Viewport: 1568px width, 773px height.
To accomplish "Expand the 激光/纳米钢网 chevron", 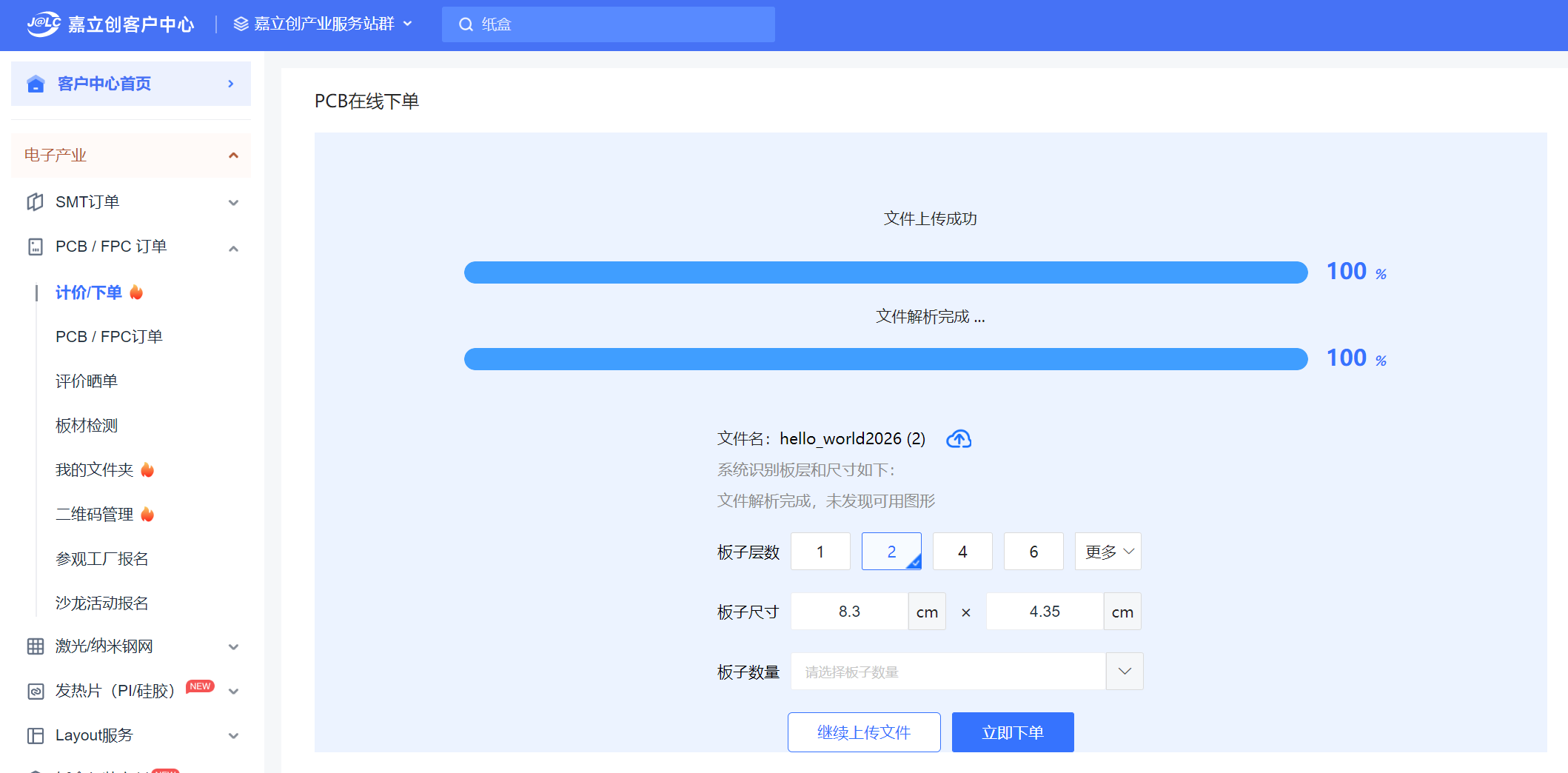I will 233,647.
